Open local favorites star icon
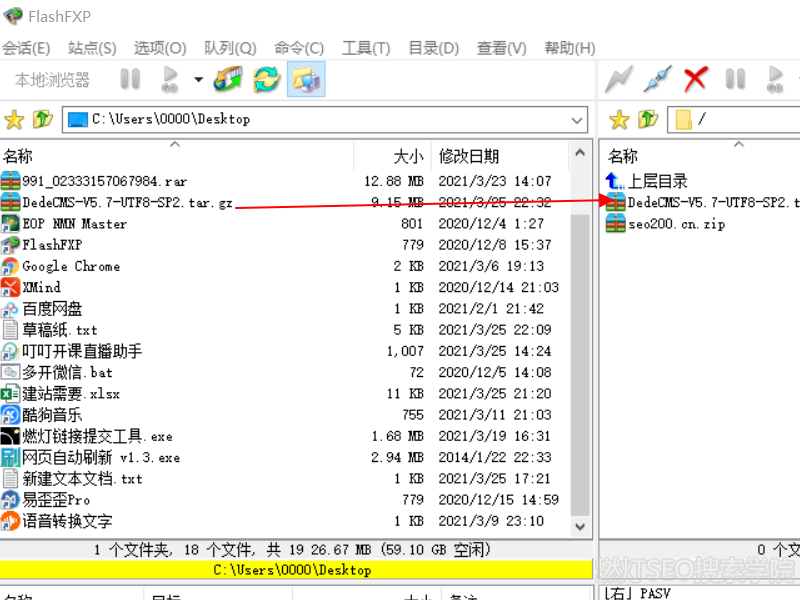 point(14,120)
